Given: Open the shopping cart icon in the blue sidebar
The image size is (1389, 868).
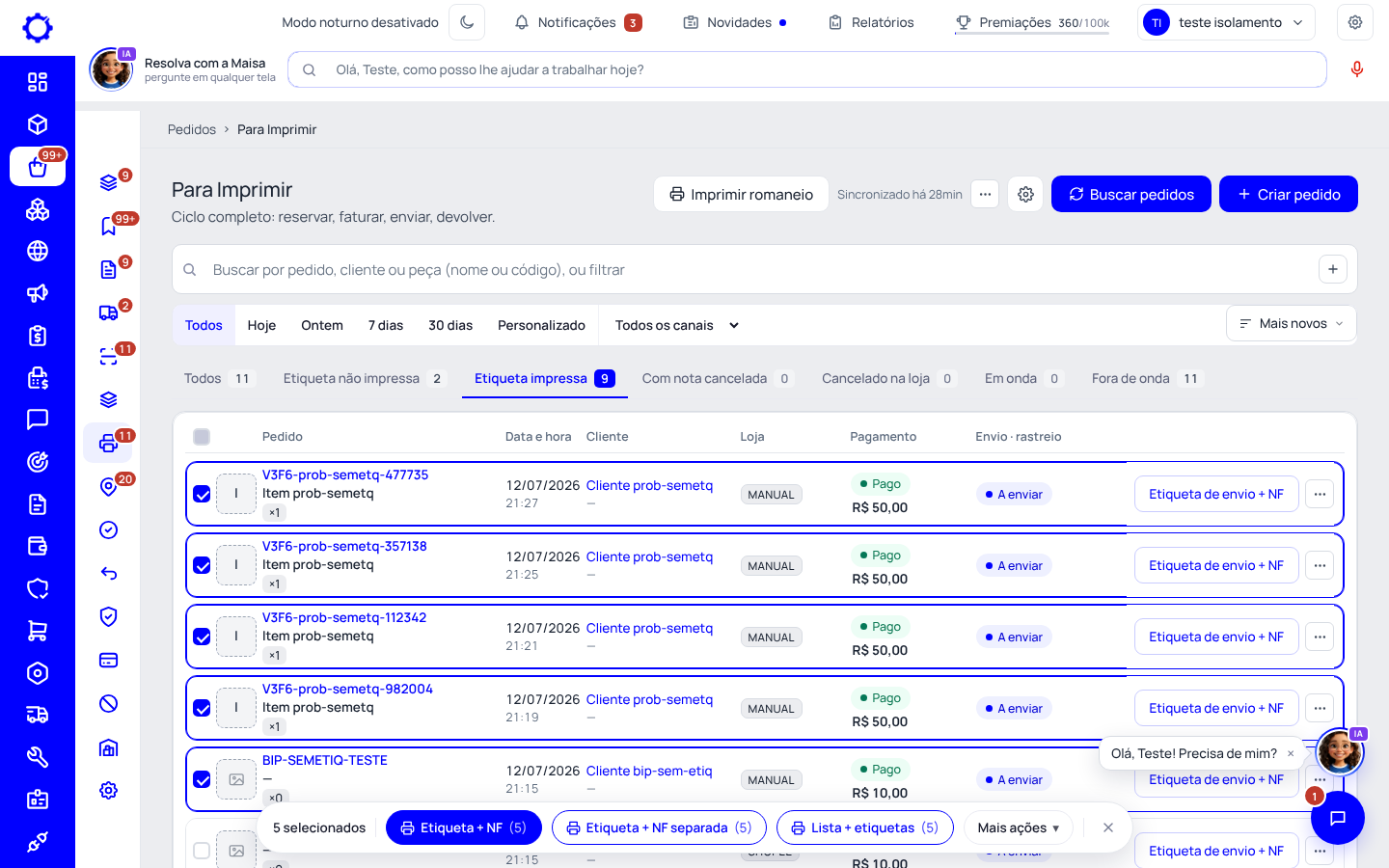Looking at the screenshot, I should (x=38, y=631).
